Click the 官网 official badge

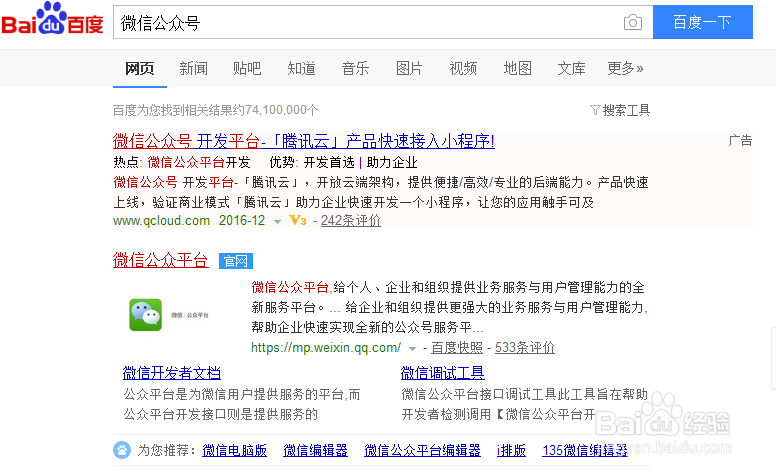point(236,261)
